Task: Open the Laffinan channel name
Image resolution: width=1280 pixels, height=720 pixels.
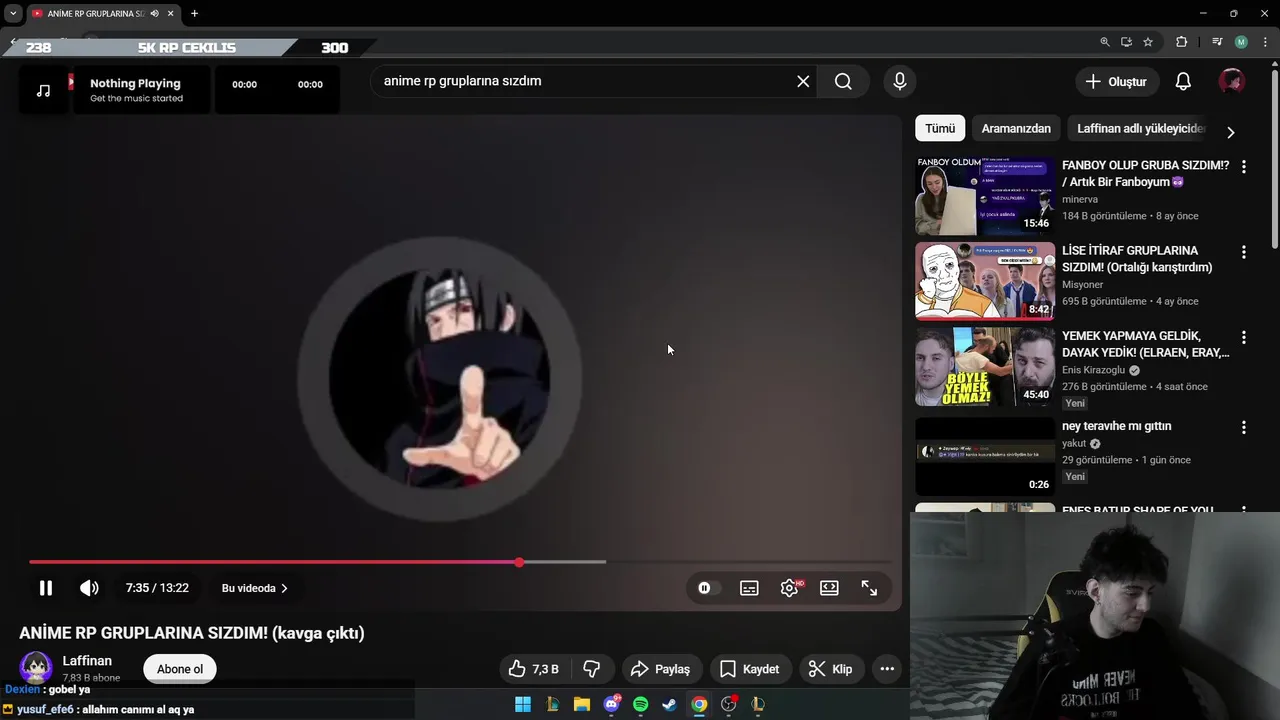Action: [x=87, y=661]
